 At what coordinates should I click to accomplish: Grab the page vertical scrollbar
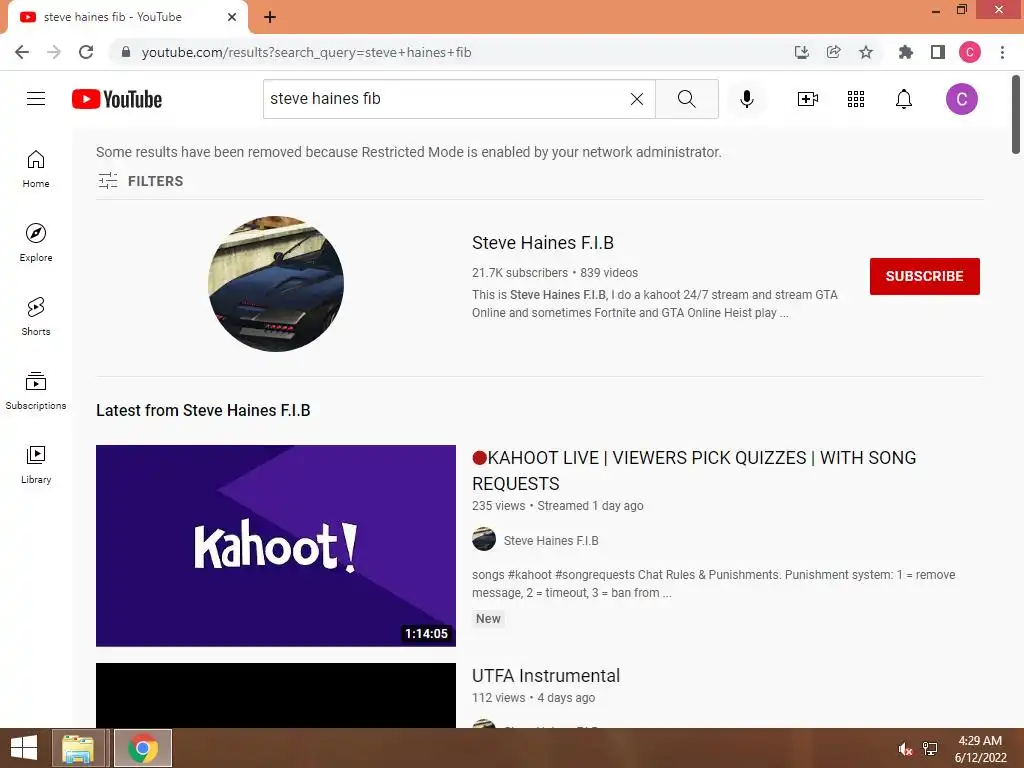(x=1016, y=115)
